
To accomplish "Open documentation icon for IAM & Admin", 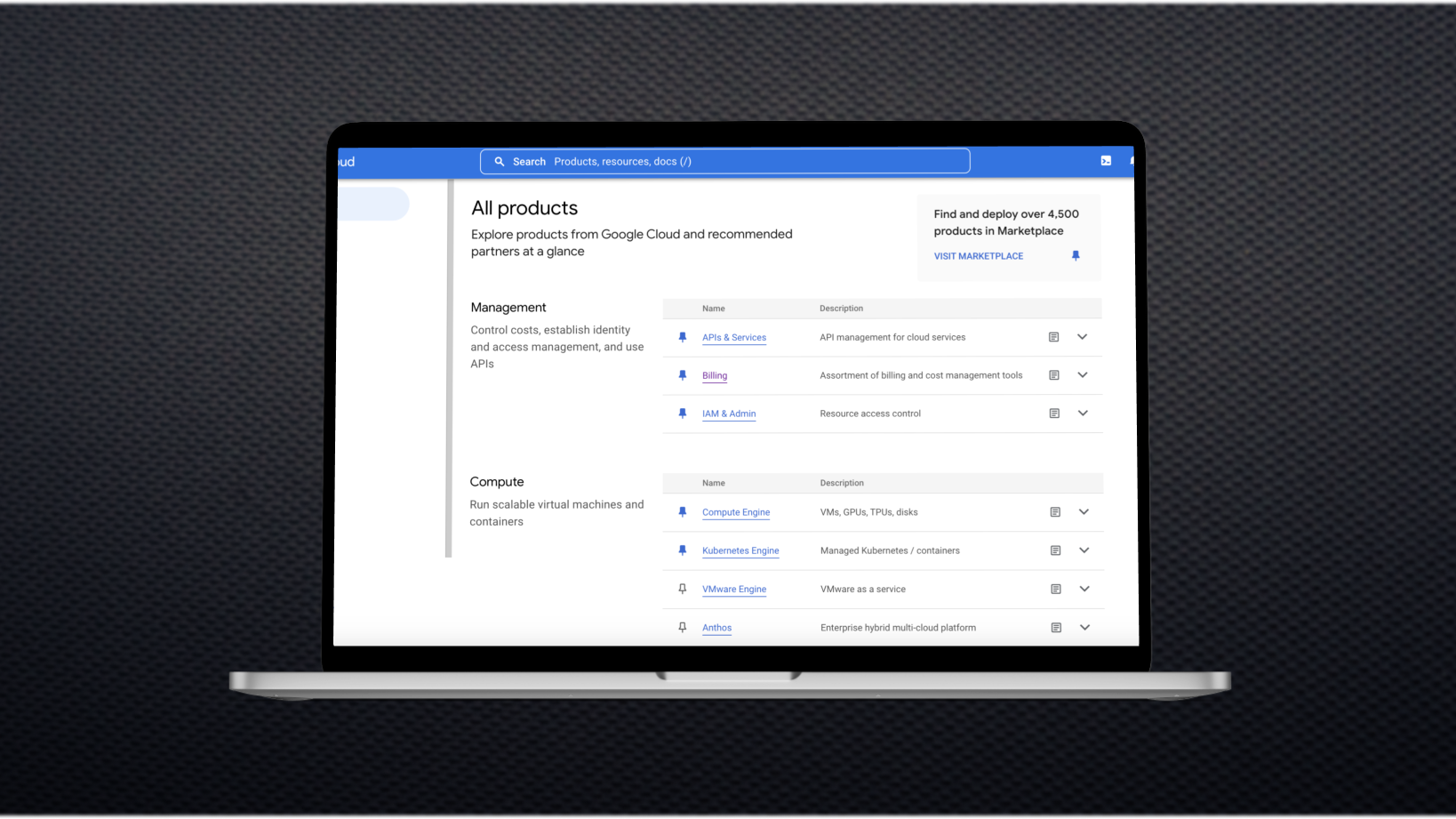I will click(x=1054, y=414).
